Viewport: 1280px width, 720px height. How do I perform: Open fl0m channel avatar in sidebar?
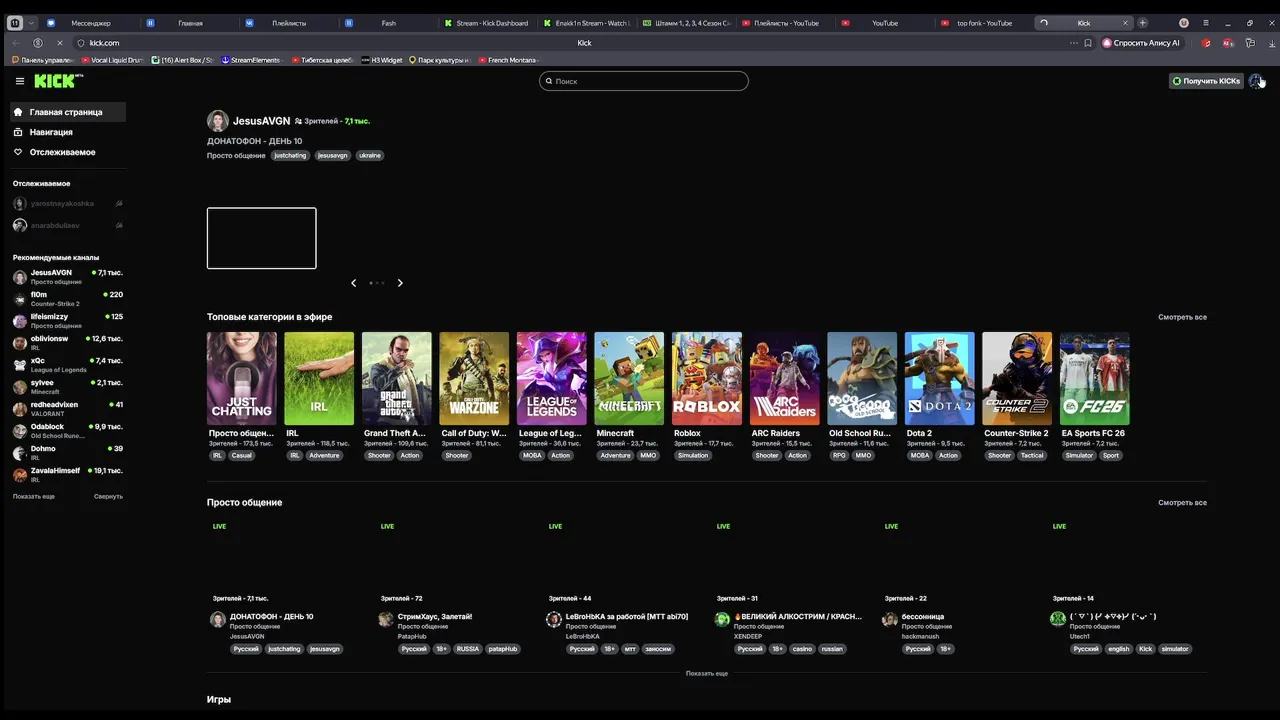(20, 299)
